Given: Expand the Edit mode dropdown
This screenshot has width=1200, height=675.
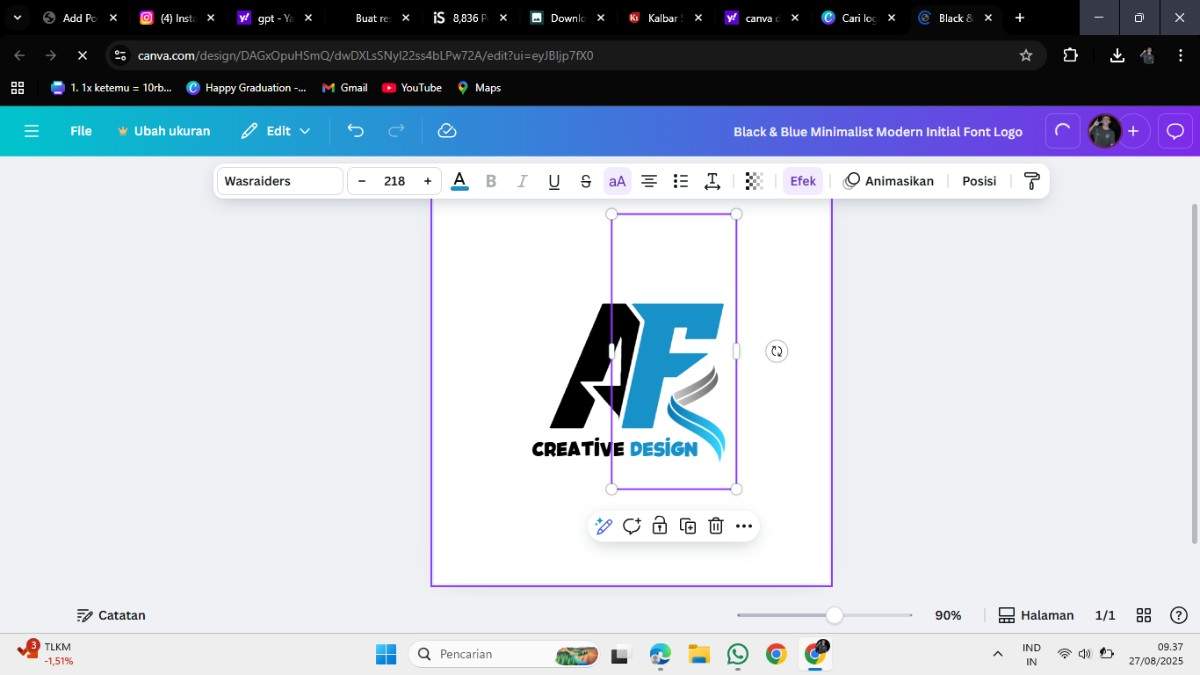Looking at the screenshot, I should click(276, 131).
